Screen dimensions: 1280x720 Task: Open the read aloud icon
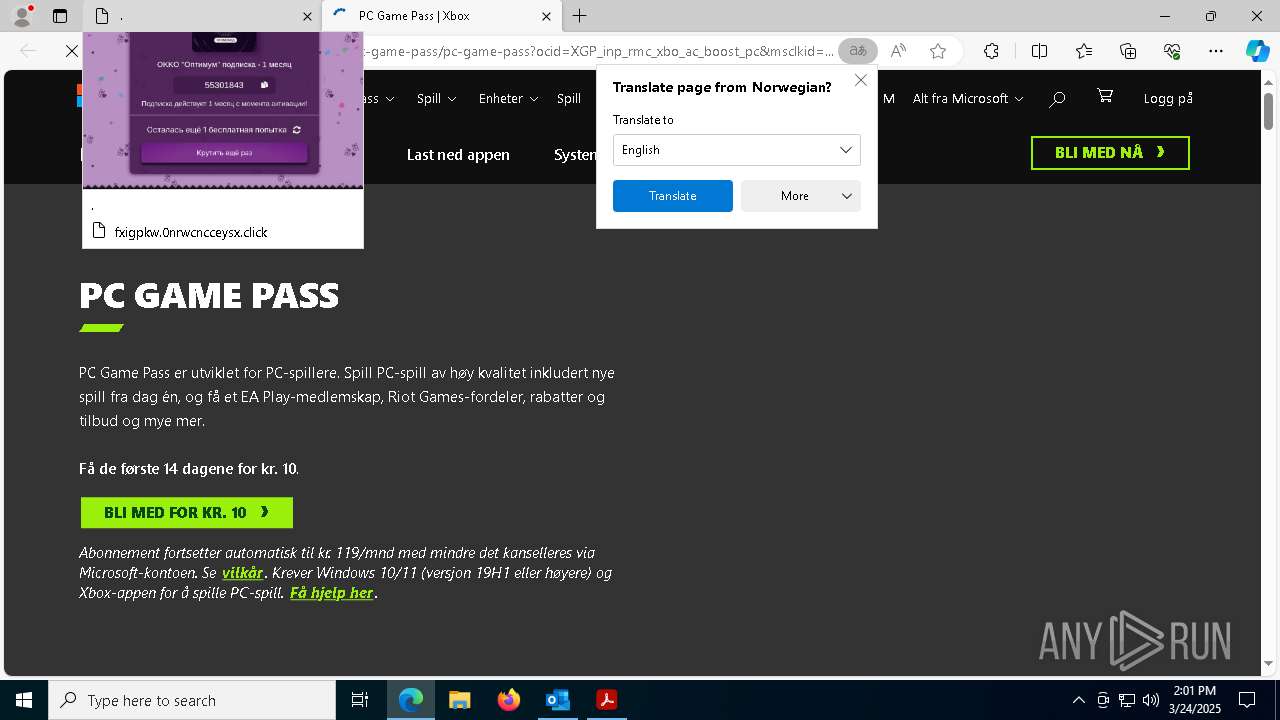click(898, 51)
